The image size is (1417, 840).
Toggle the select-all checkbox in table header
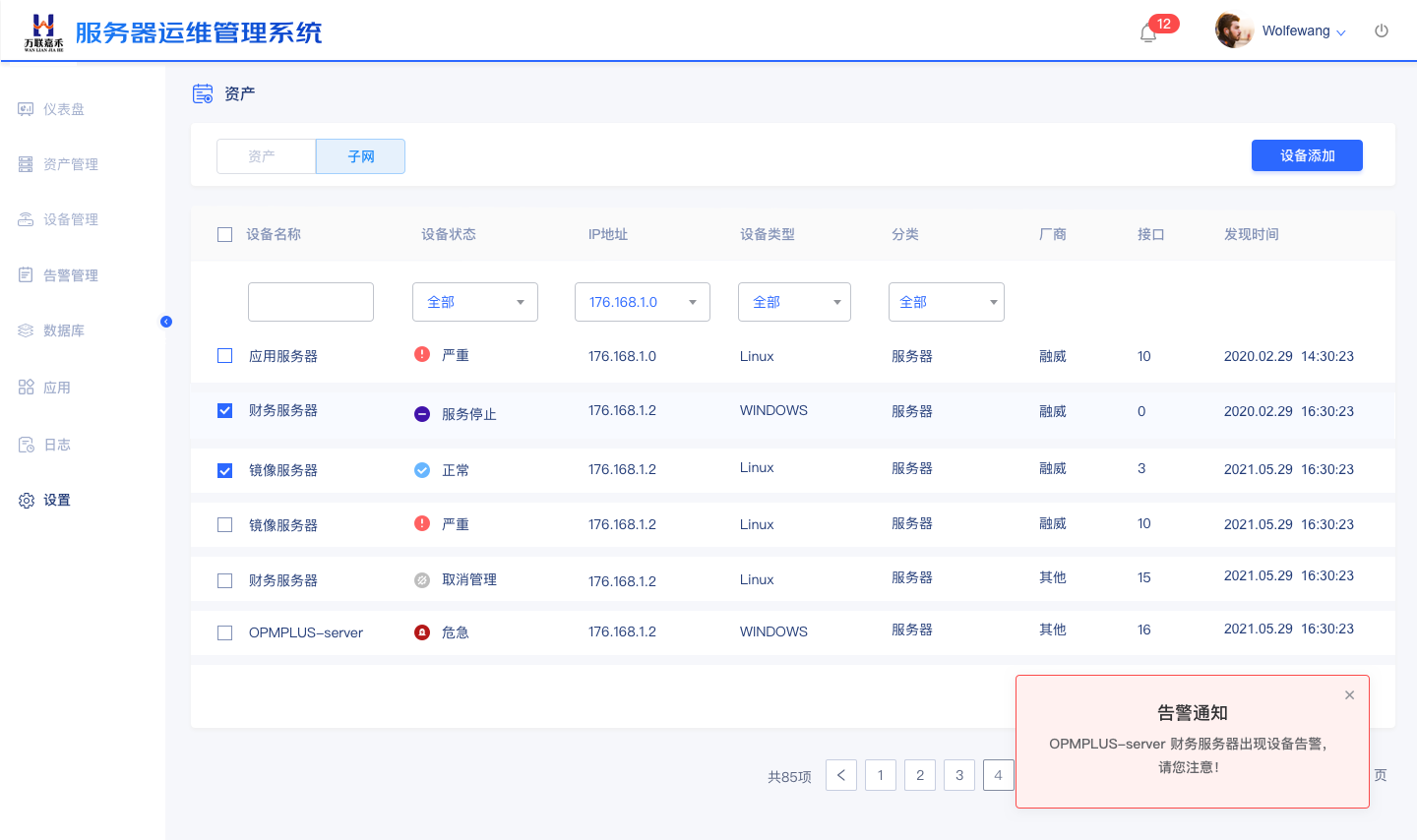pos(225,234)
